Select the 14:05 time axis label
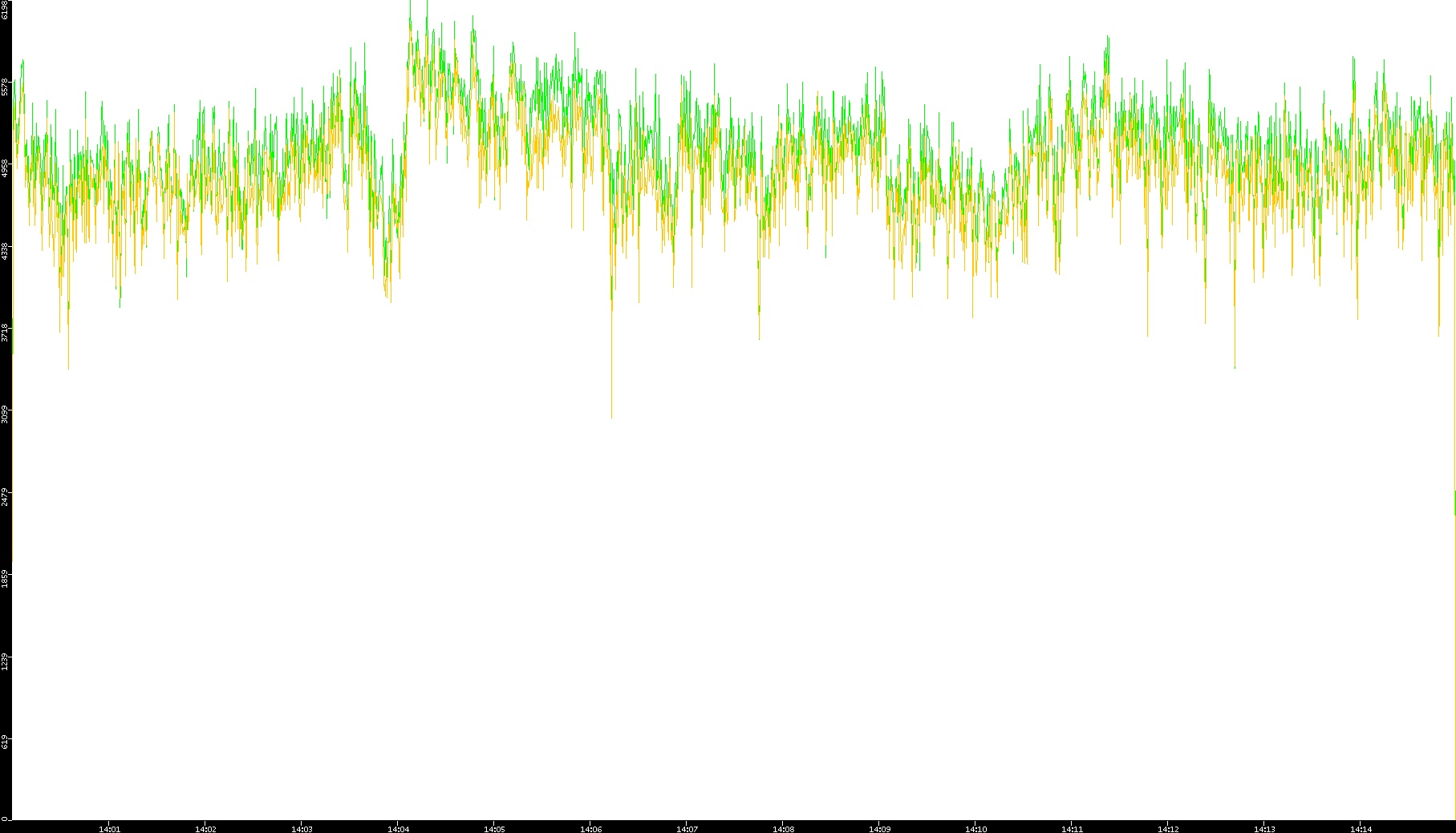The height and width of the screenshot is (833, 1456). pyautogui.click(x=494, y=828)
